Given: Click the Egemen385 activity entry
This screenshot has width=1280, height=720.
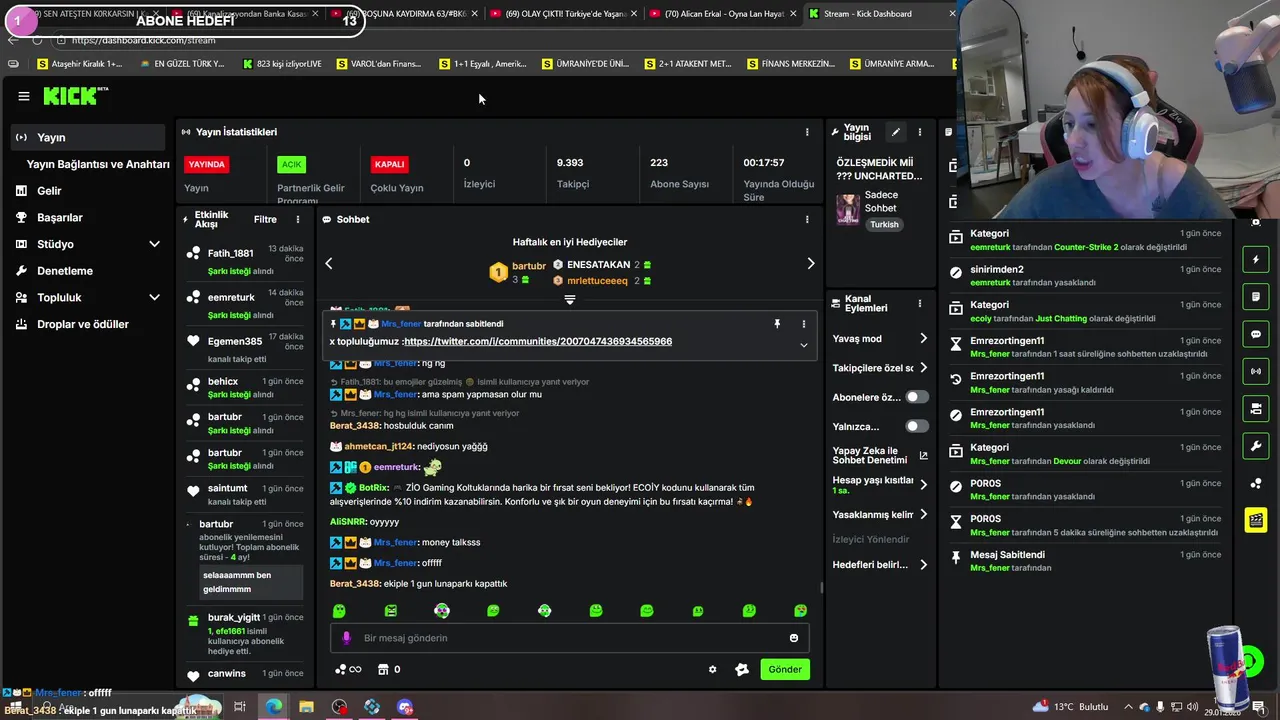Looking at the screenshot, I should coord(245,349).
